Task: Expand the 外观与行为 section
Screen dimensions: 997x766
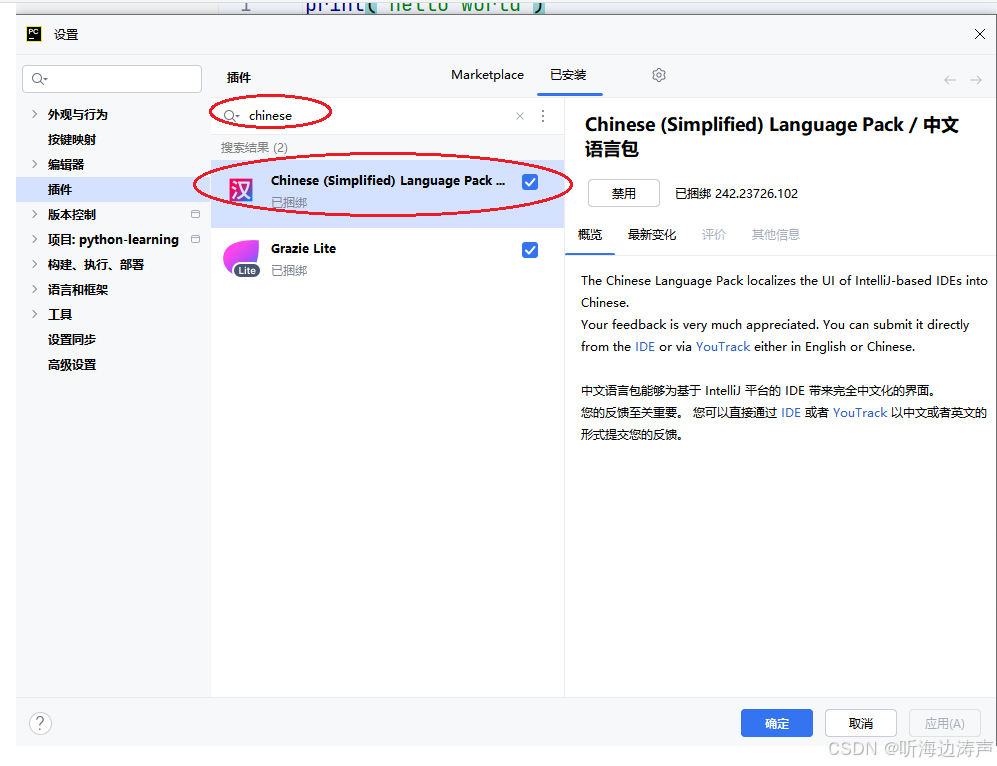Action: pyautogui.click(x=34, y=114)
